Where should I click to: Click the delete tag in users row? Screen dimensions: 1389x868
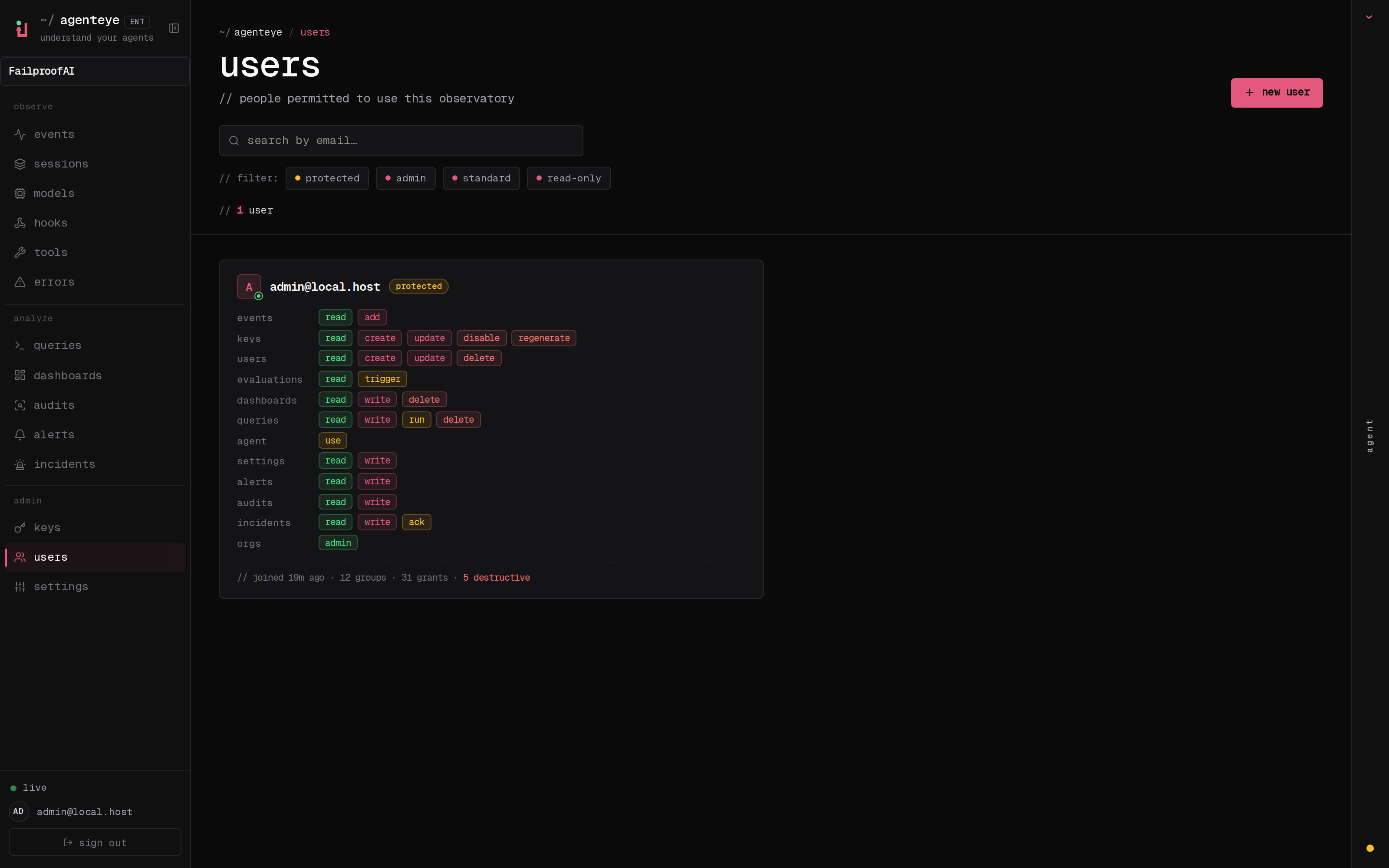click(x=479, y=358)
